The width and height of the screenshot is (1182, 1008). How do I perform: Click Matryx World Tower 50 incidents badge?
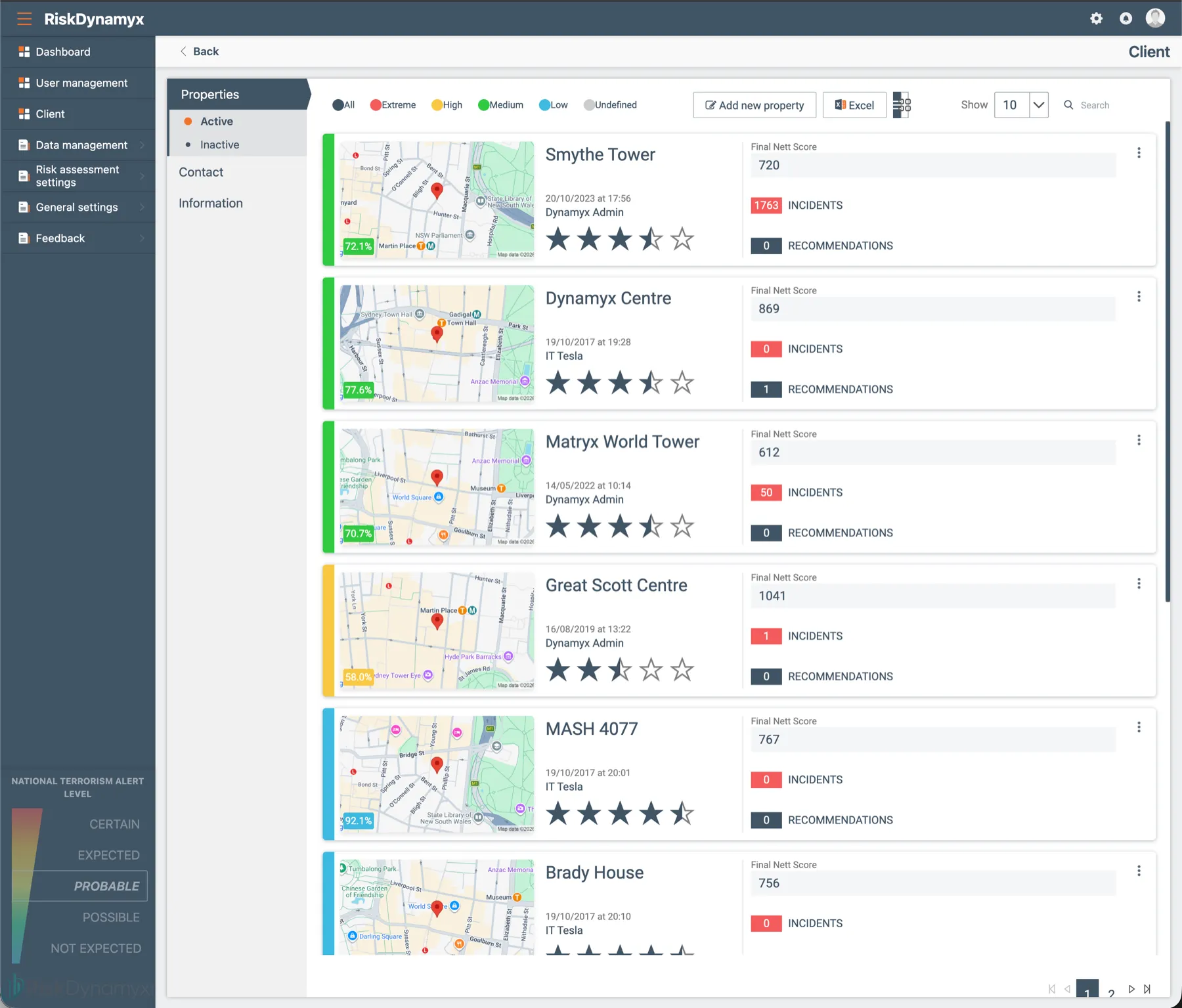click(x=766, y=493)
